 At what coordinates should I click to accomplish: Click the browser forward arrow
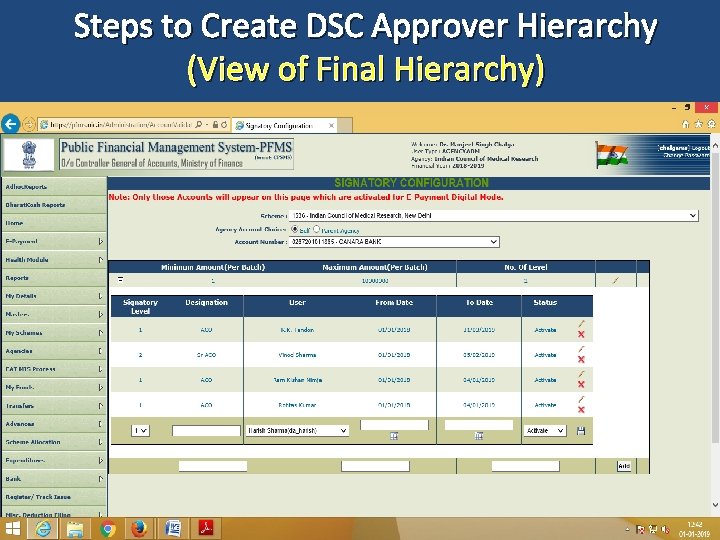(28, 124)
